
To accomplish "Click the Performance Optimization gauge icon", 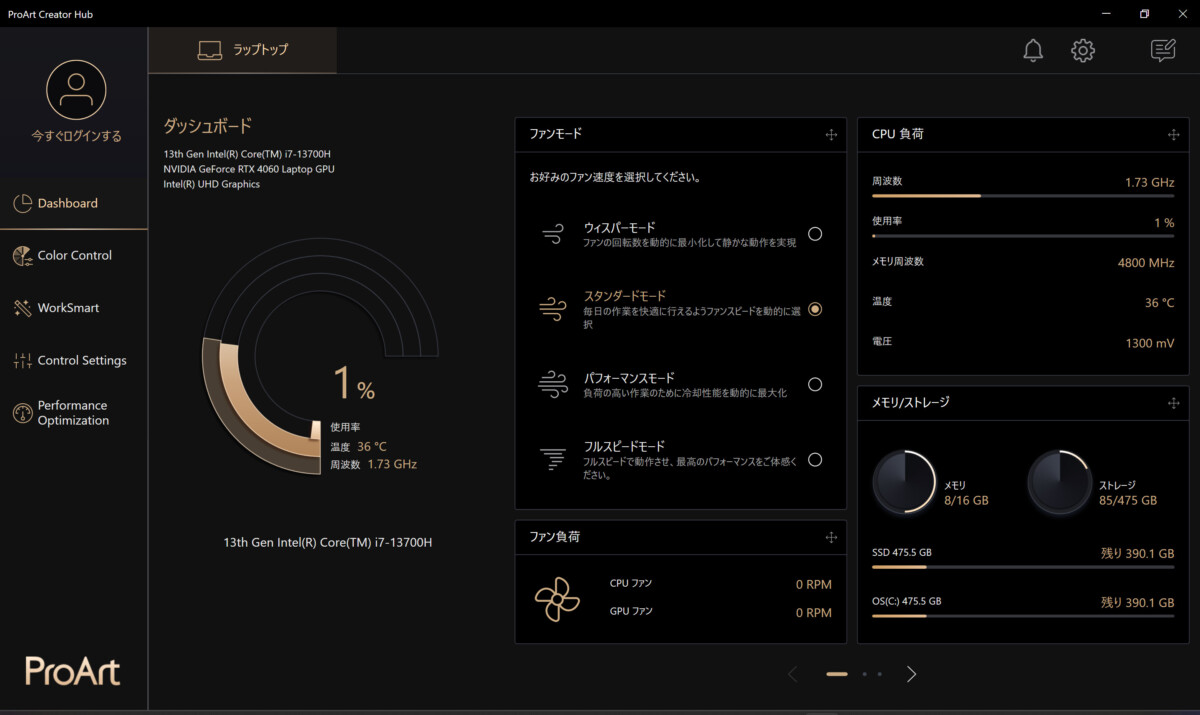I will pyautogui.click(x=22, y=413).
